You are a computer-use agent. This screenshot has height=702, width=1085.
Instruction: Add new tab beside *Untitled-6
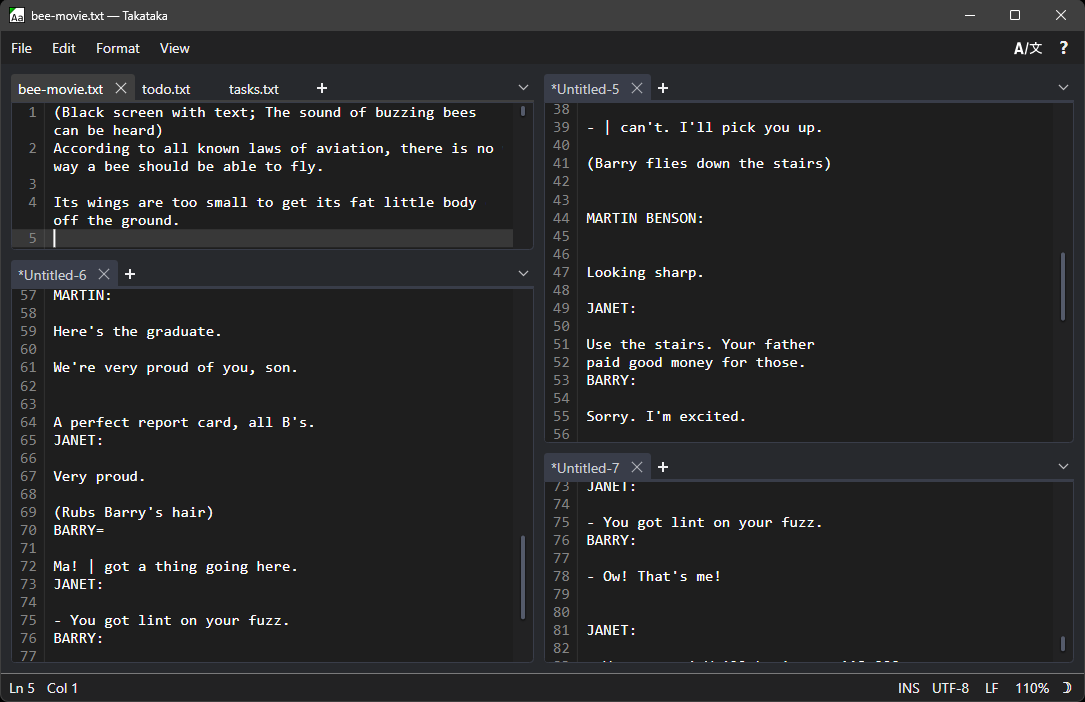[129, 274]
